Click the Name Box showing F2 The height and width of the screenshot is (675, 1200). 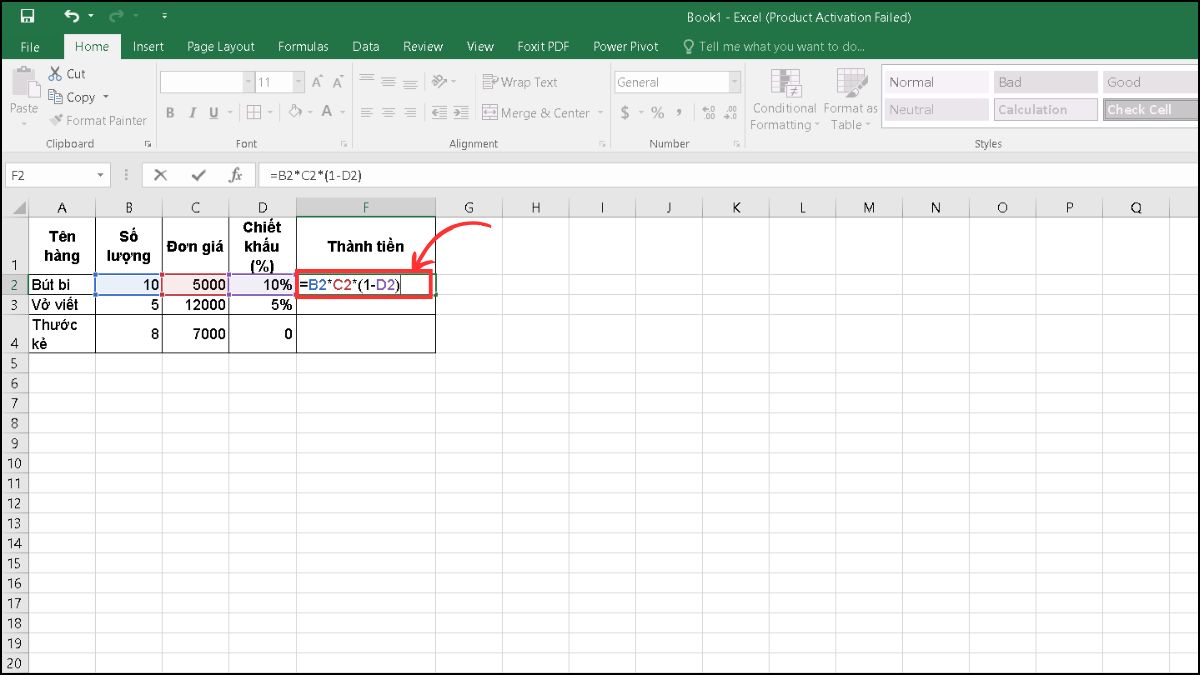[50, 174]
